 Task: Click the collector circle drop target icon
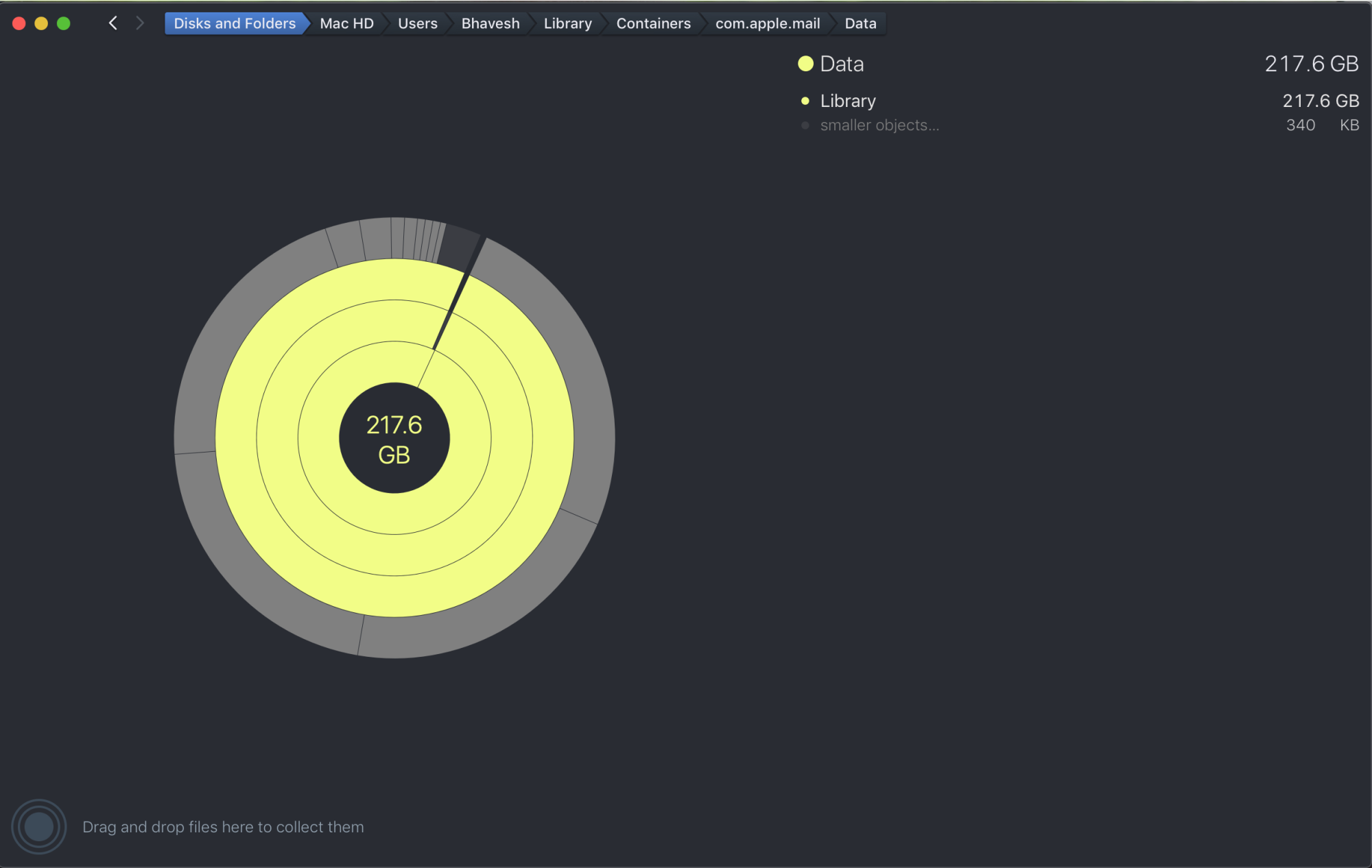[39, 826]
